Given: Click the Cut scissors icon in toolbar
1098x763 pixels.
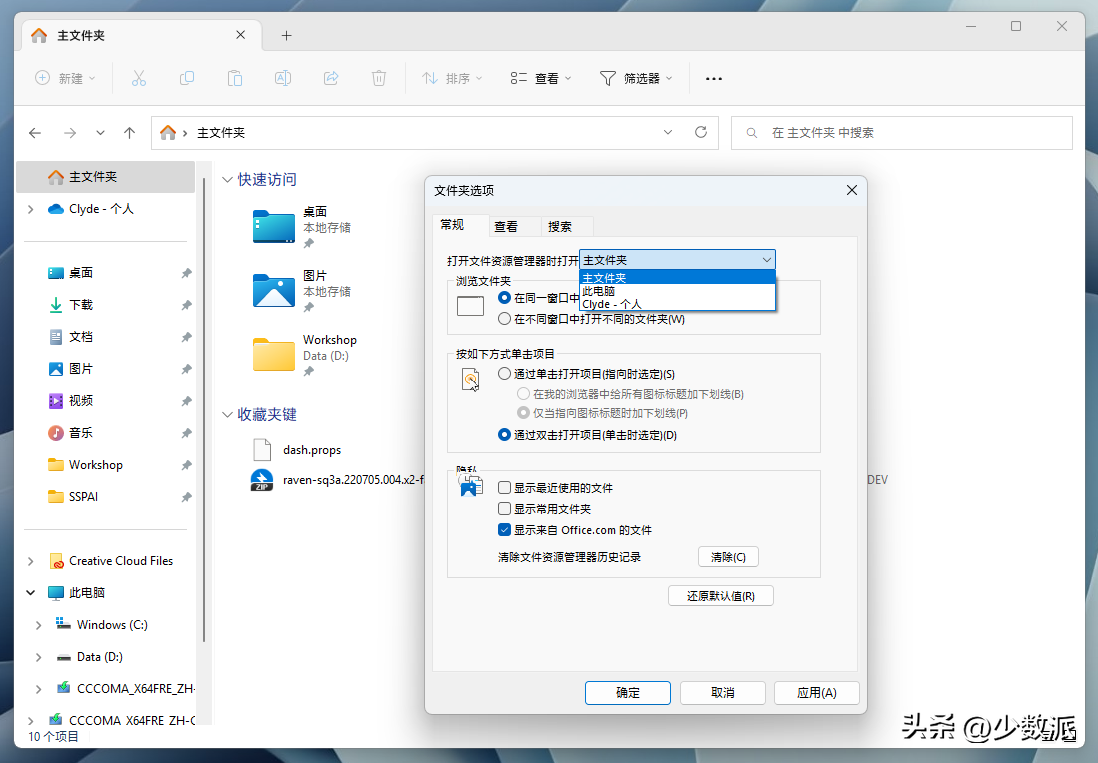Looking at the screenshot, I should (139, 78).
